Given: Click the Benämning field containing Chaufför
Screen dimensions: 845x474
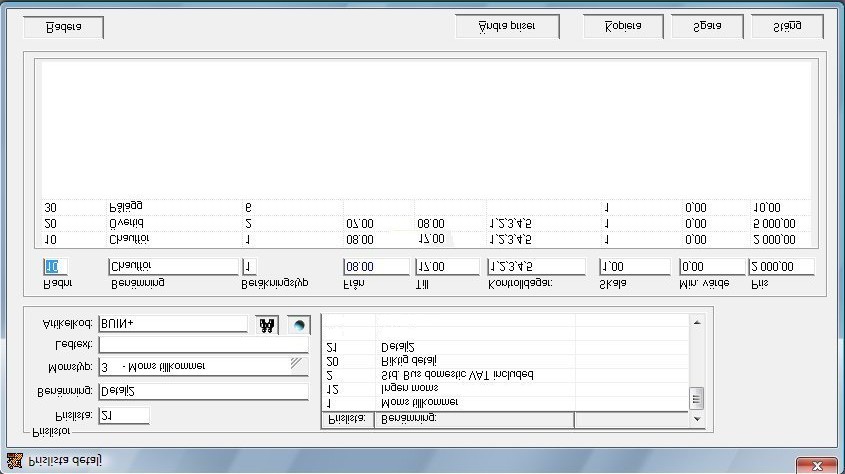Looking at the screenshot, I should [173, 266].
